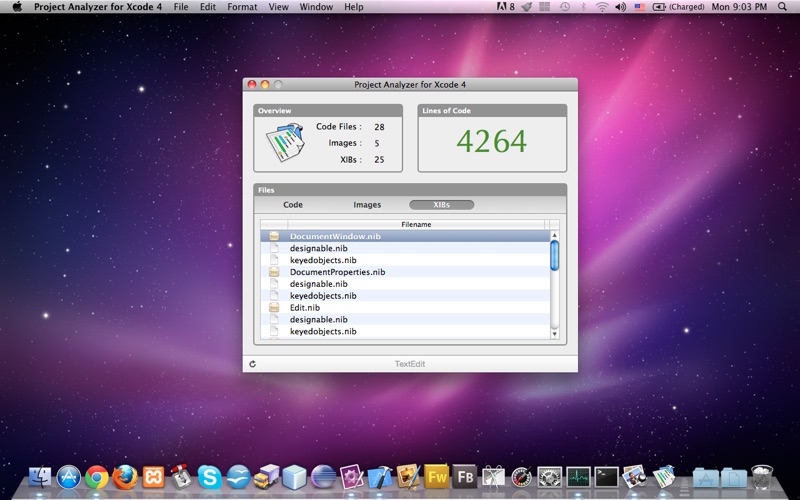The width and height of the screenshot is (800, 500).
Task: Click the battery (Charged) status item
Action: click(x=678, y=7)
